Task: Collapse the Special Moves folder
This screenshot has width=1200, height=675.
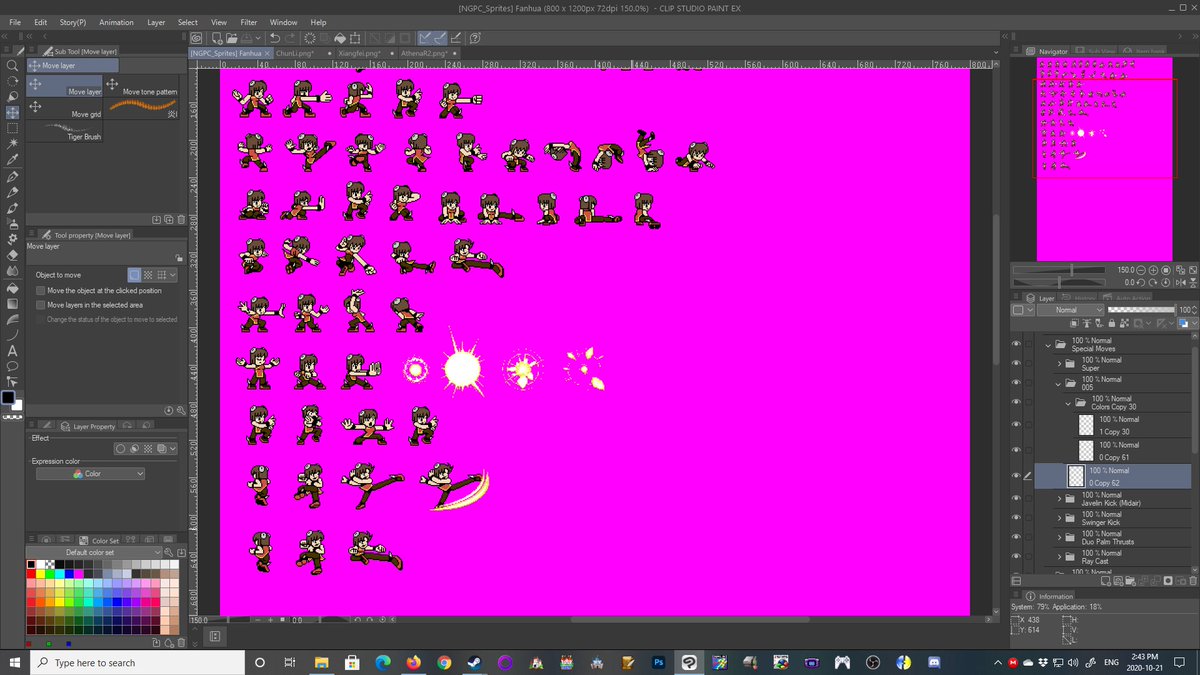Action: tap(1048, 345)
